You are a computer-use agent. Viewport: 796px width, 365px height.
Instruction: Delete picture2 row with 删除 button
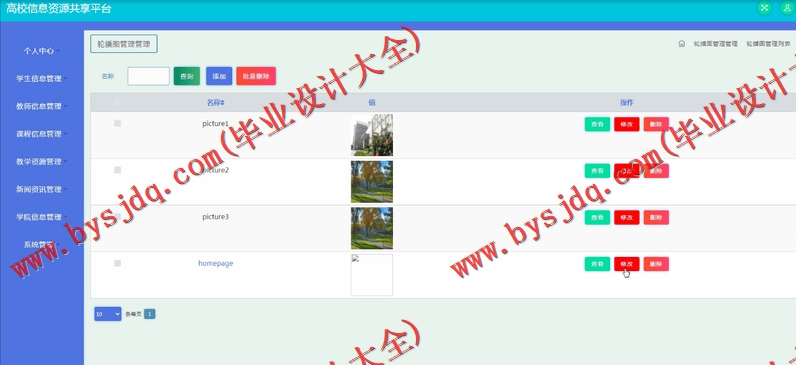point(656,171)
